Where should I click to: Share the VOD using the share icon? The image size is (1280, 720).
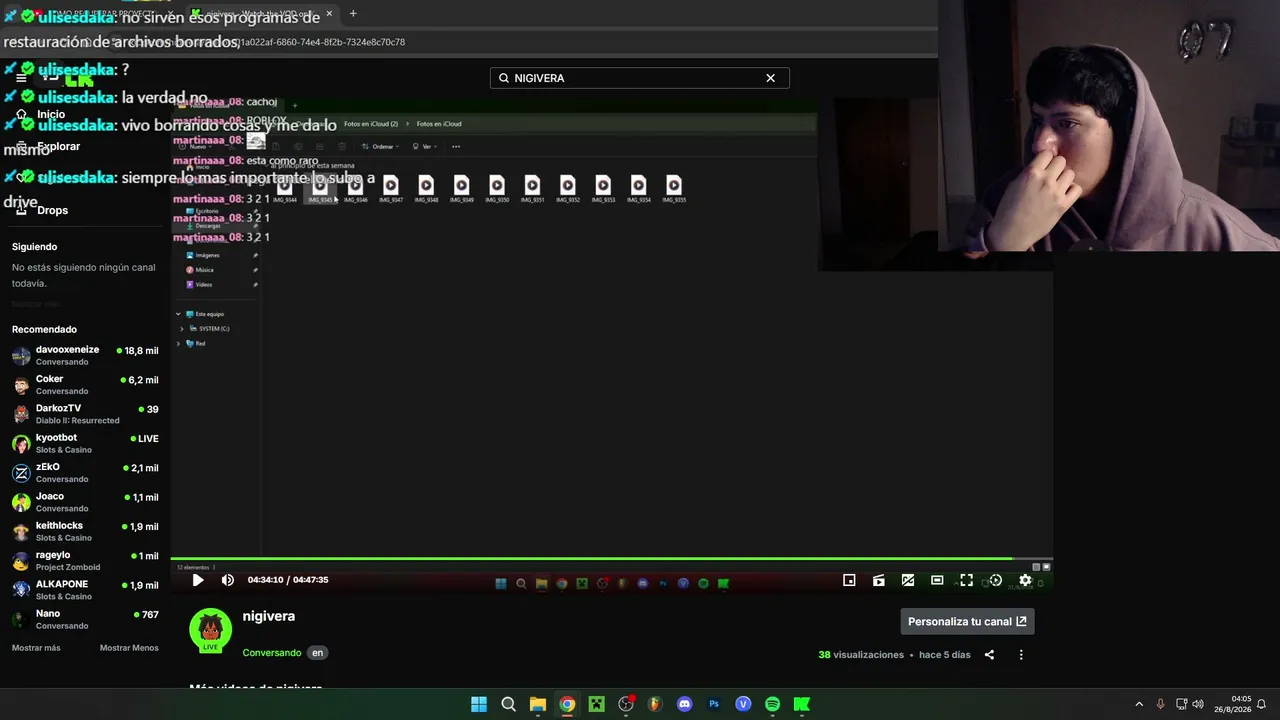[x=989, y=655]
